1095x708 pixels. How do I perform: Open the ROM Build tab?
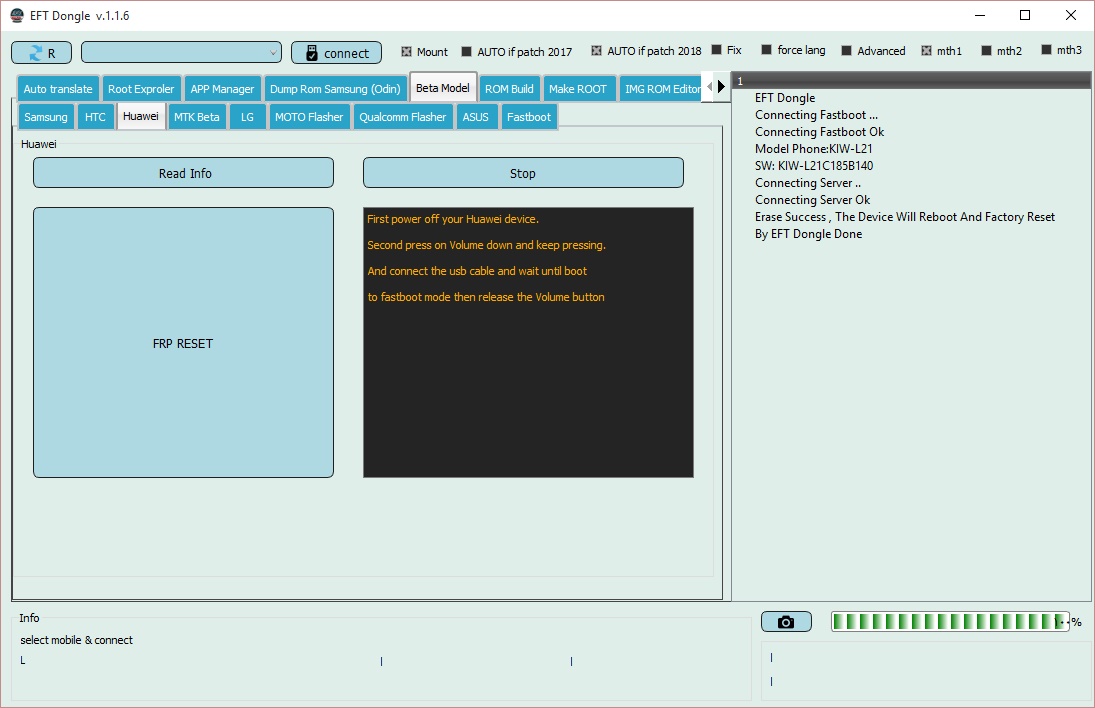click(x=509, y=89)
